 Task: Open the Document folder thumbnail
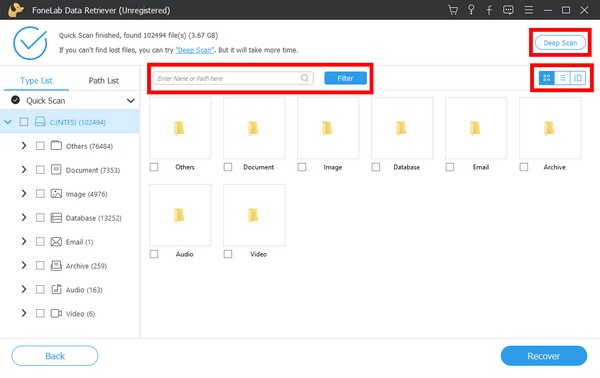pyautogui.click(x=254, y=128)
